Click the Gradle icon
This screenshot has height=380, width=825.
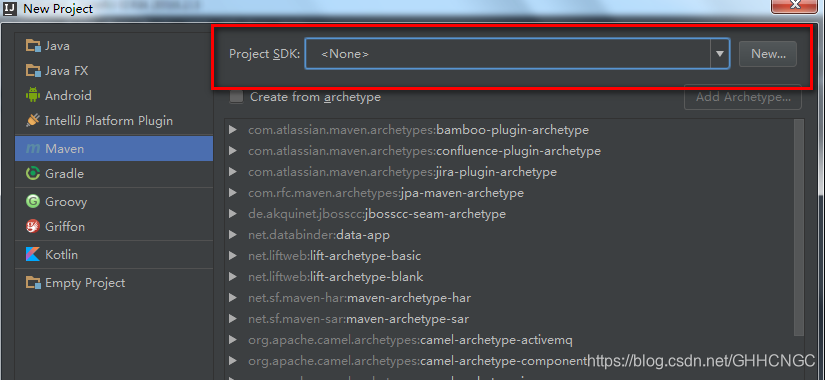(x=33, y=173)
